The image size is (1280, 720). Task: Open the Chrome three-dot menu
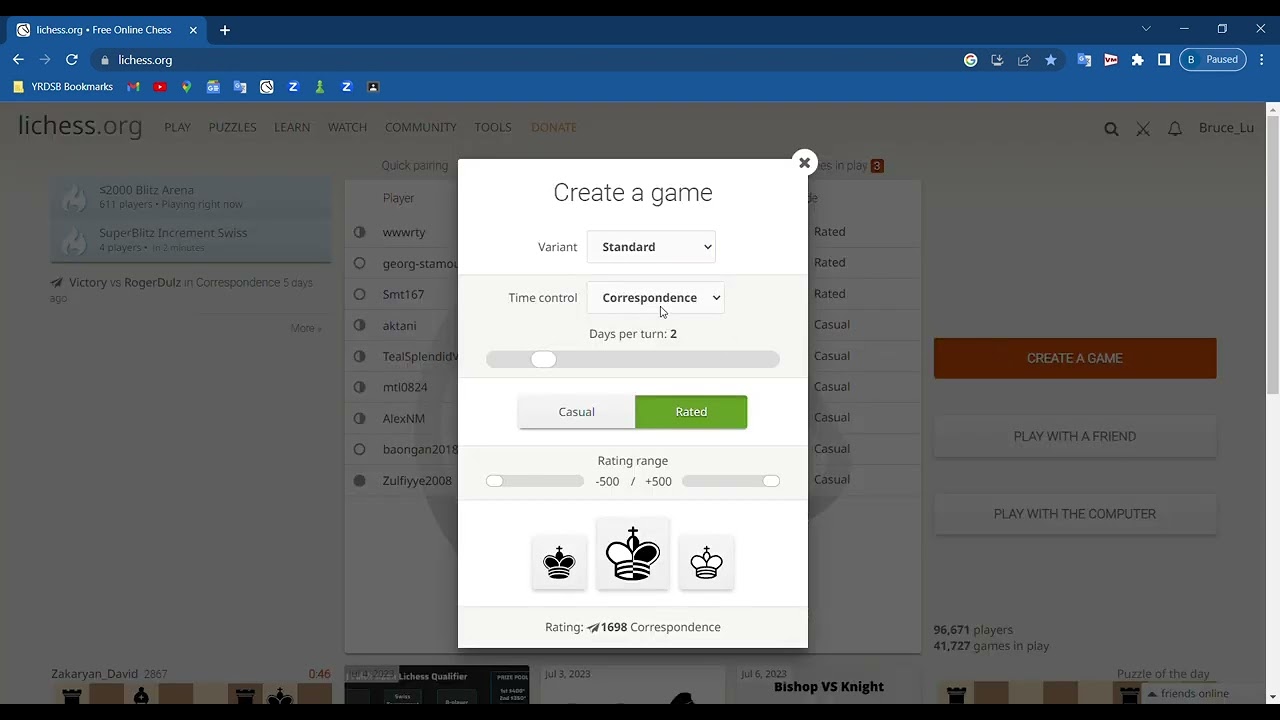pyautogui.click(x=1260, y=60)
